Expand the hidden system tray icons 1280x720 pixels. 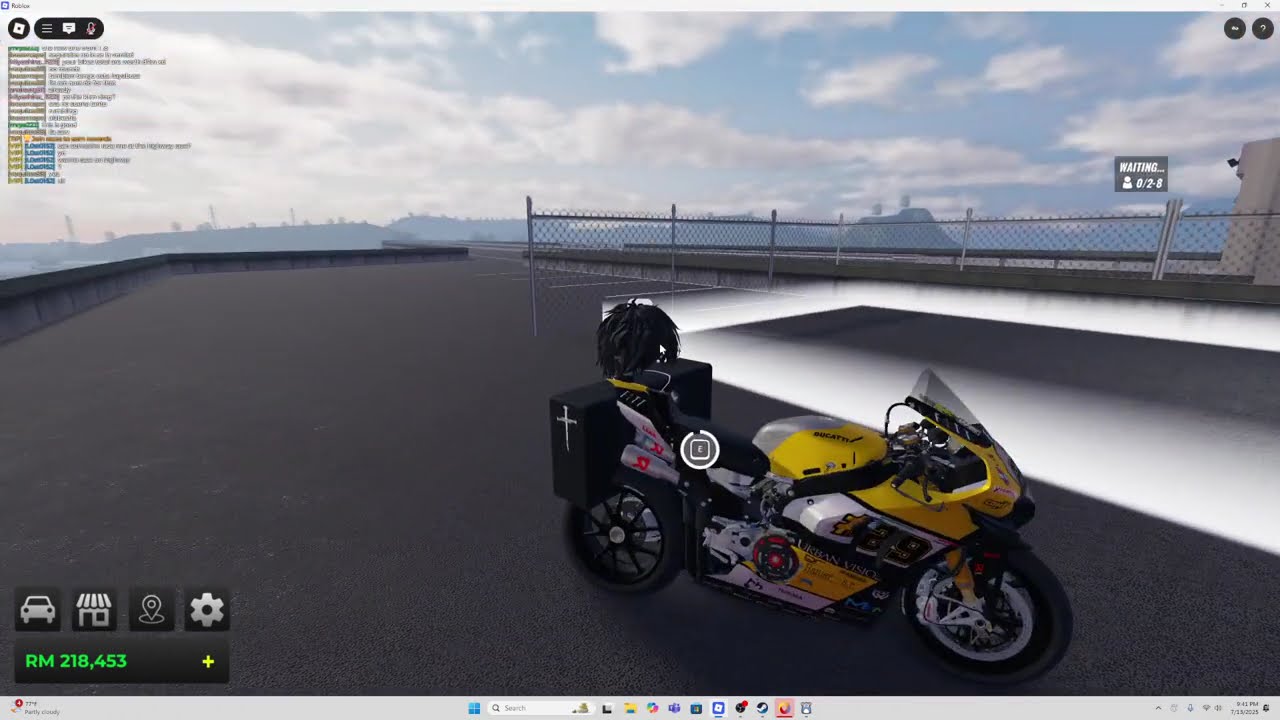[x=1158, y=708]
